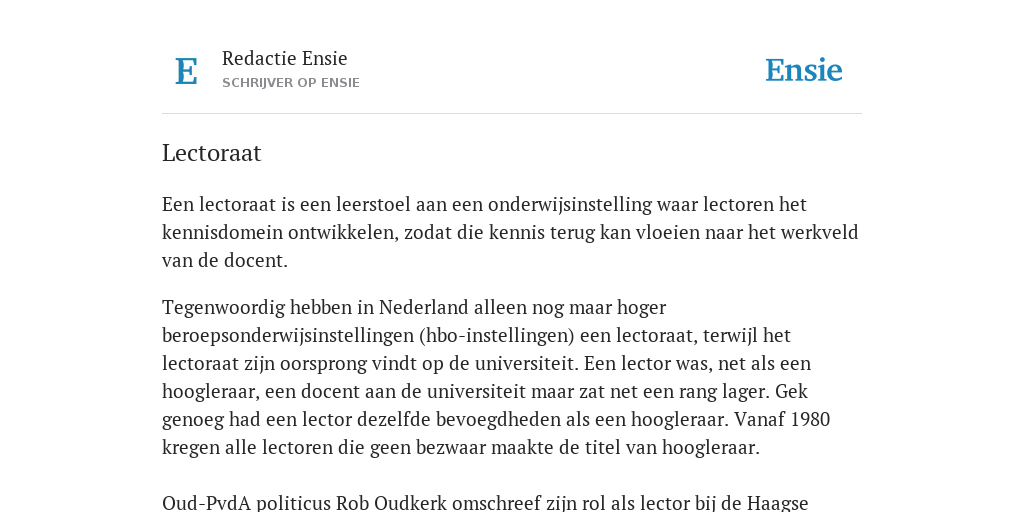Click the Lectoraat article heading
This screenshot has width=1024, height=512.
click(212, 153)
